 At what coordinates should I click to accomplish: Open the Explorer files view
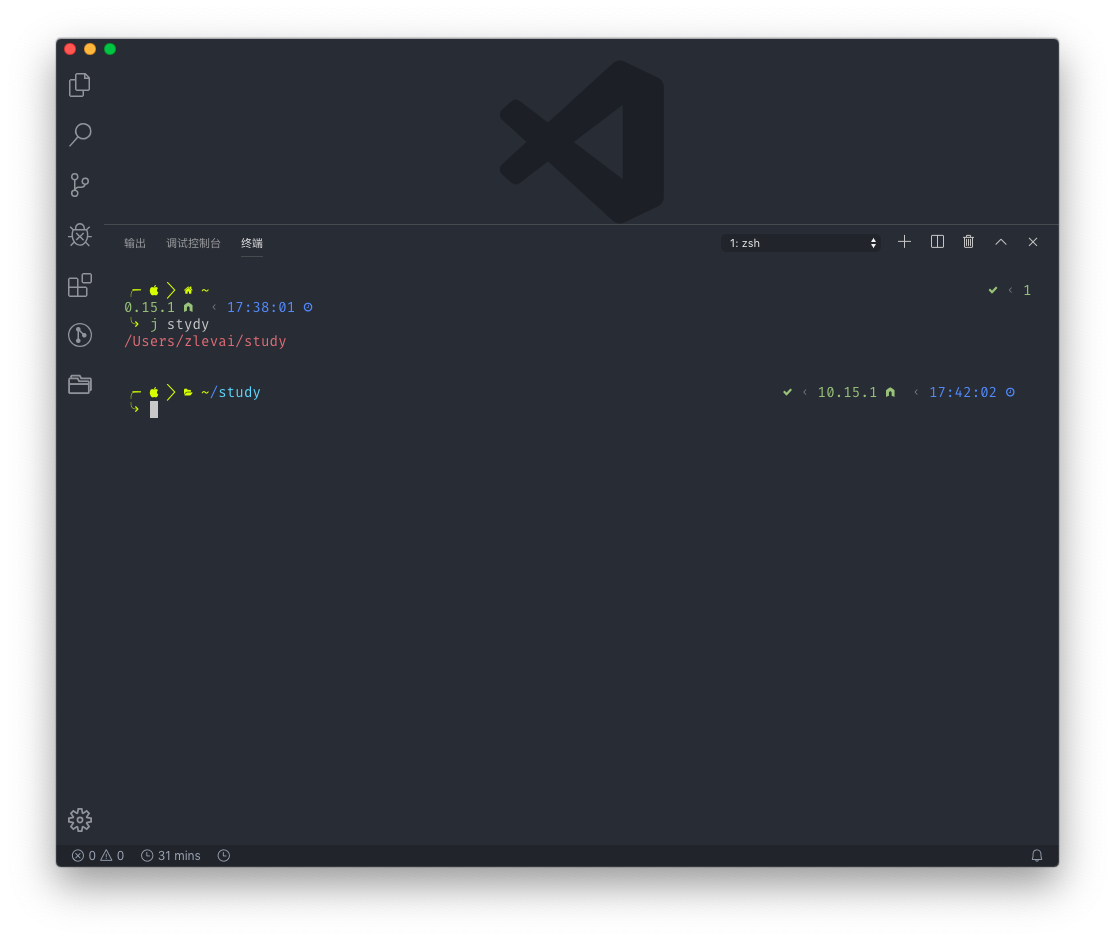80,85
